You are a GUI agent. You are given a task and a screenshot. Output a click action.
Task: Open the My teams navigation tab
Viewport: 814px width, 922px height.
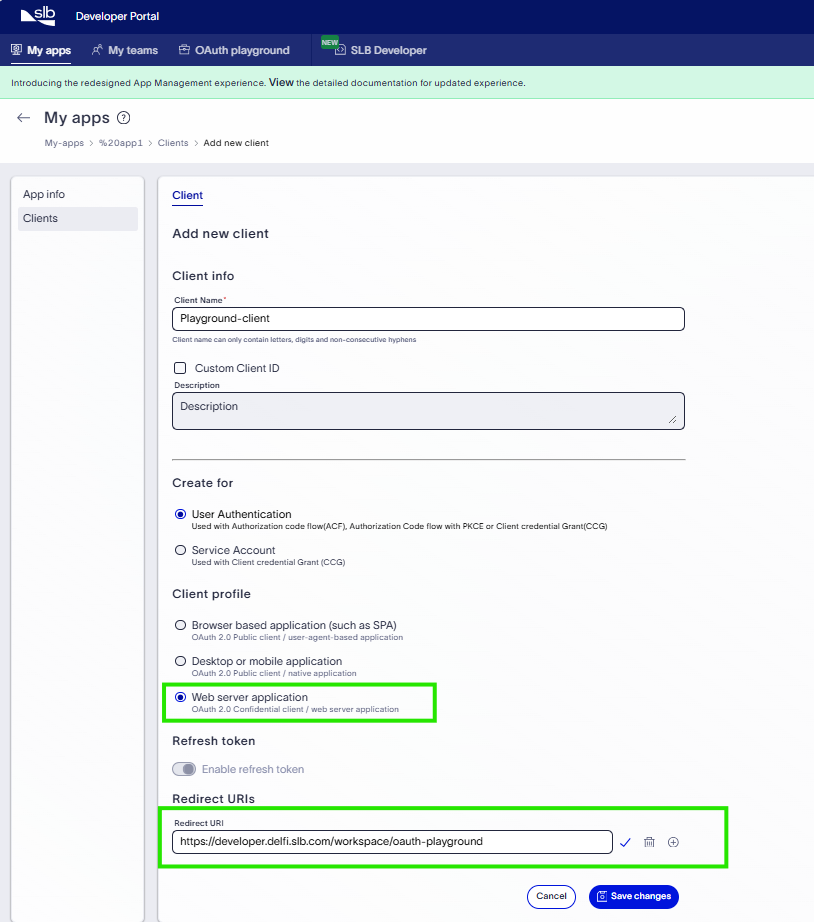pyautogui.click(x=125, y=50)
